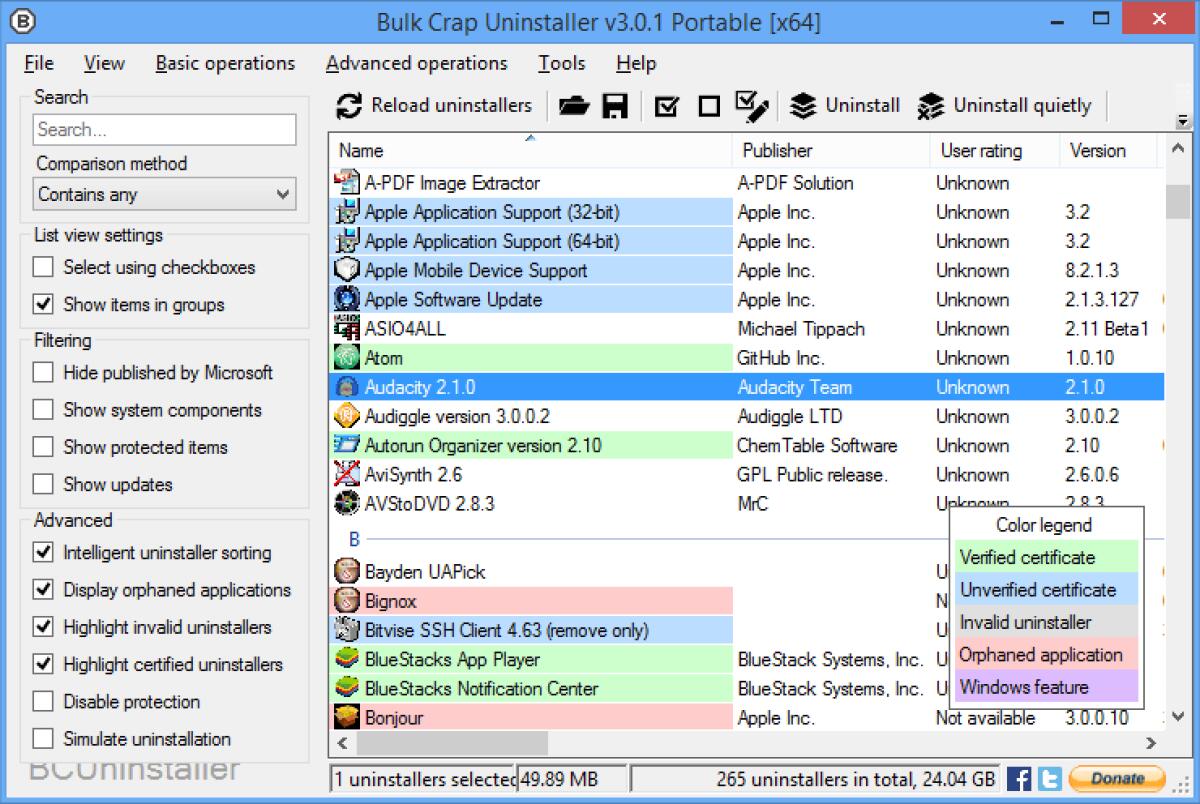Click the invert selection toolbar icon
The width and height of the screenshot is (1200, 804).
(x=751, y=105)
